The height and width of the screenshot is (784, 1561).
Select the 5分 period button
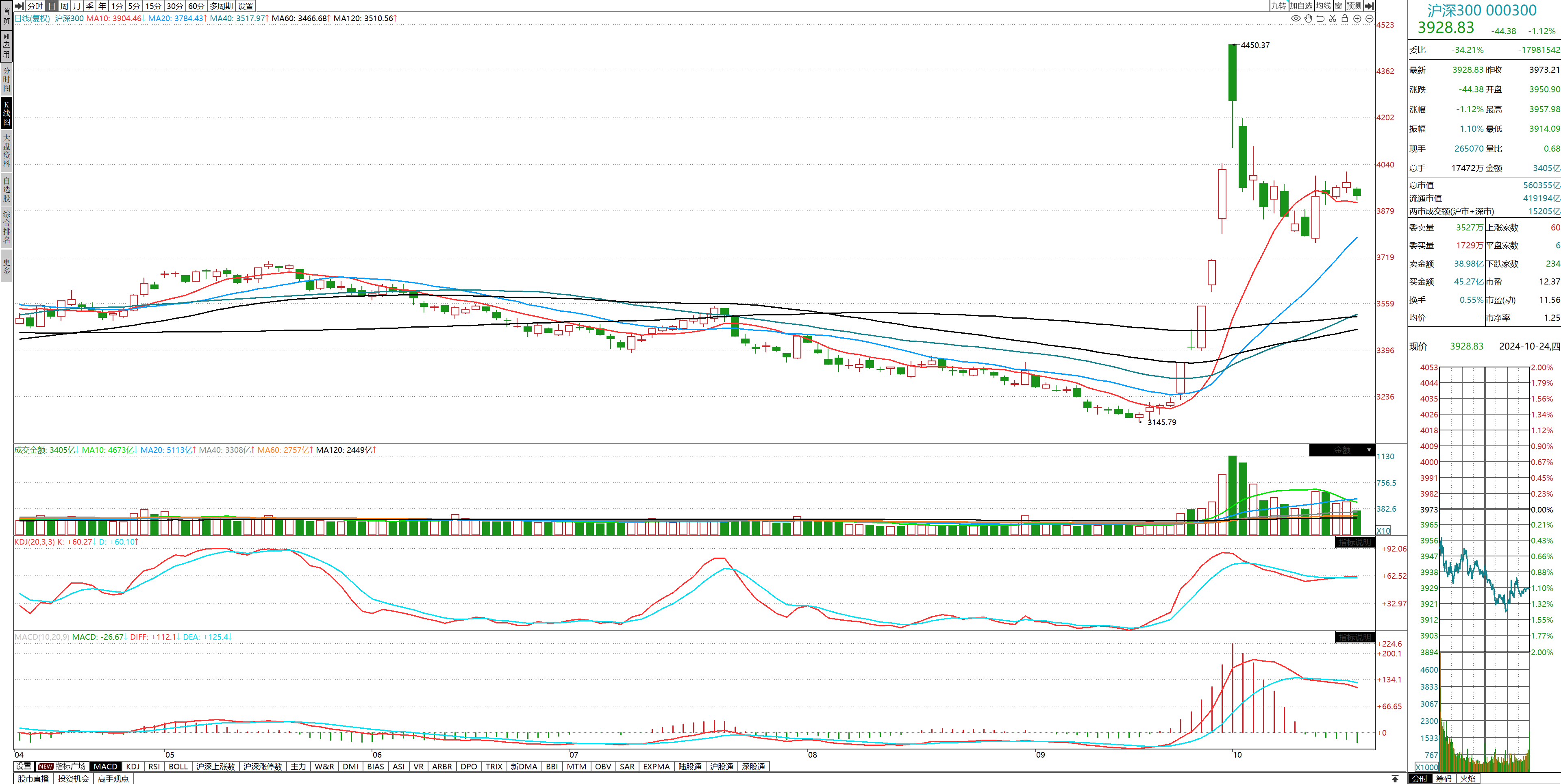click(x=134, y=5)
